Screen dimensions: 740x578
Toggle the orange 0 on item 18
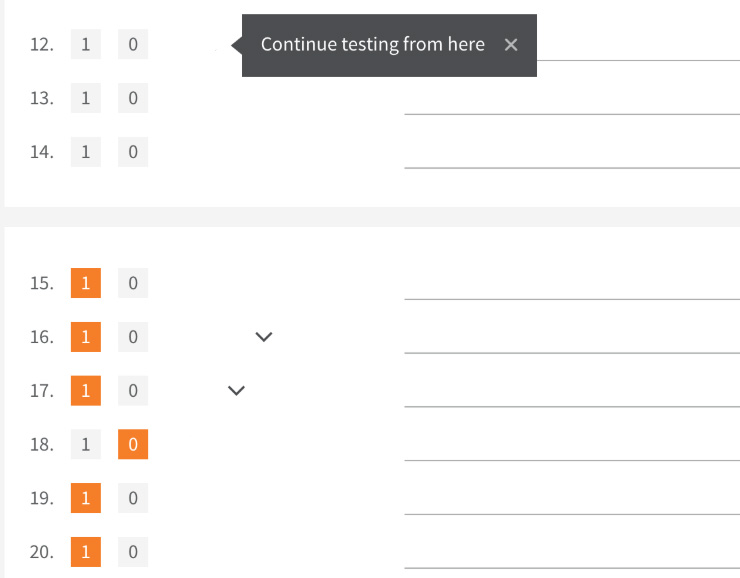(x=133, y=444)
